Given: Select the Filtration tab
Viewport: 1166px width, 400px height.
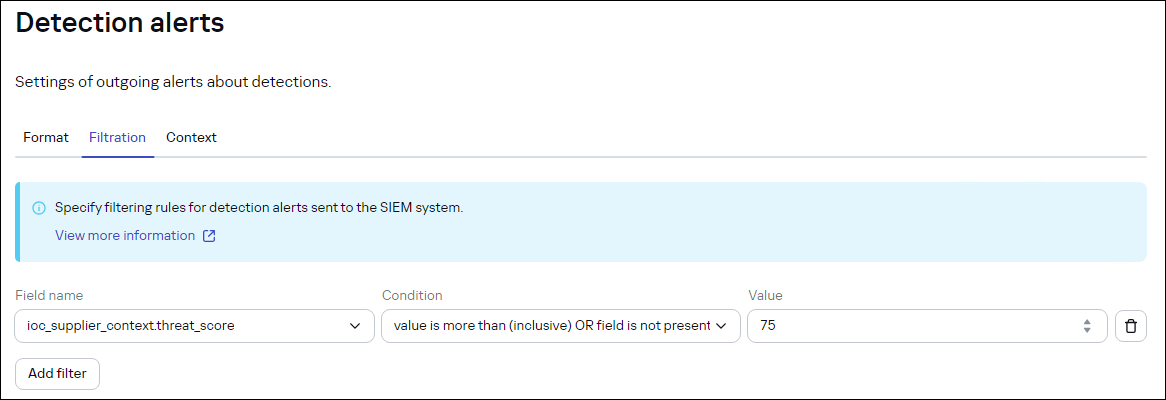Looking at the screenshot, I should [117, 138].
